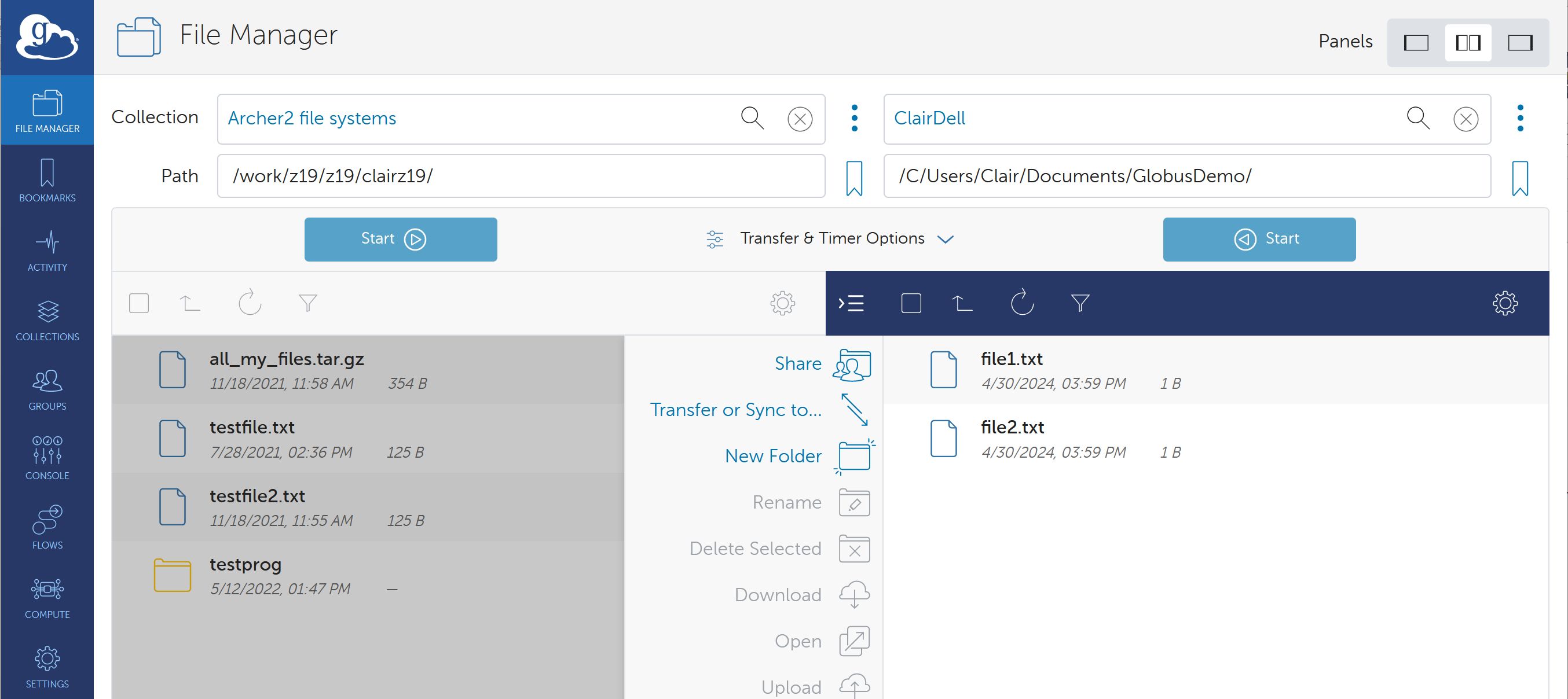Image resolution: width=1568 pixels, height=699 pixels.
Task: Refresh the right panel file list
Action: click(x=1022, y=301)
